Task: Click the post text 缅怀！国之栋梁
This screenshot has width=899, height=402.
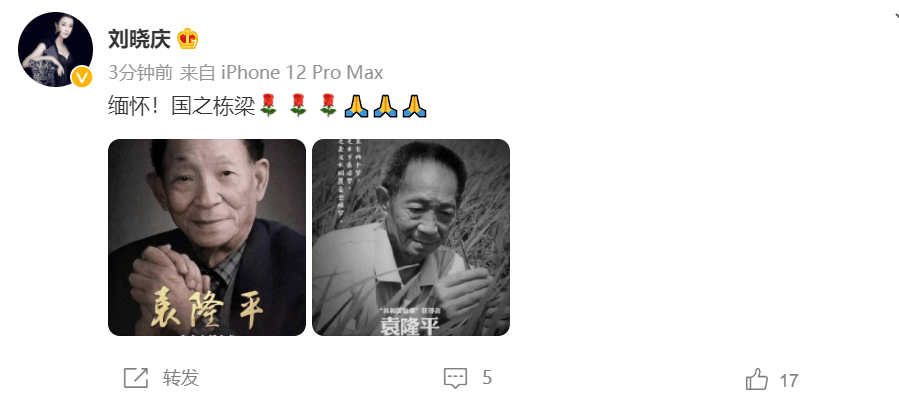Action: coord(181,107)
